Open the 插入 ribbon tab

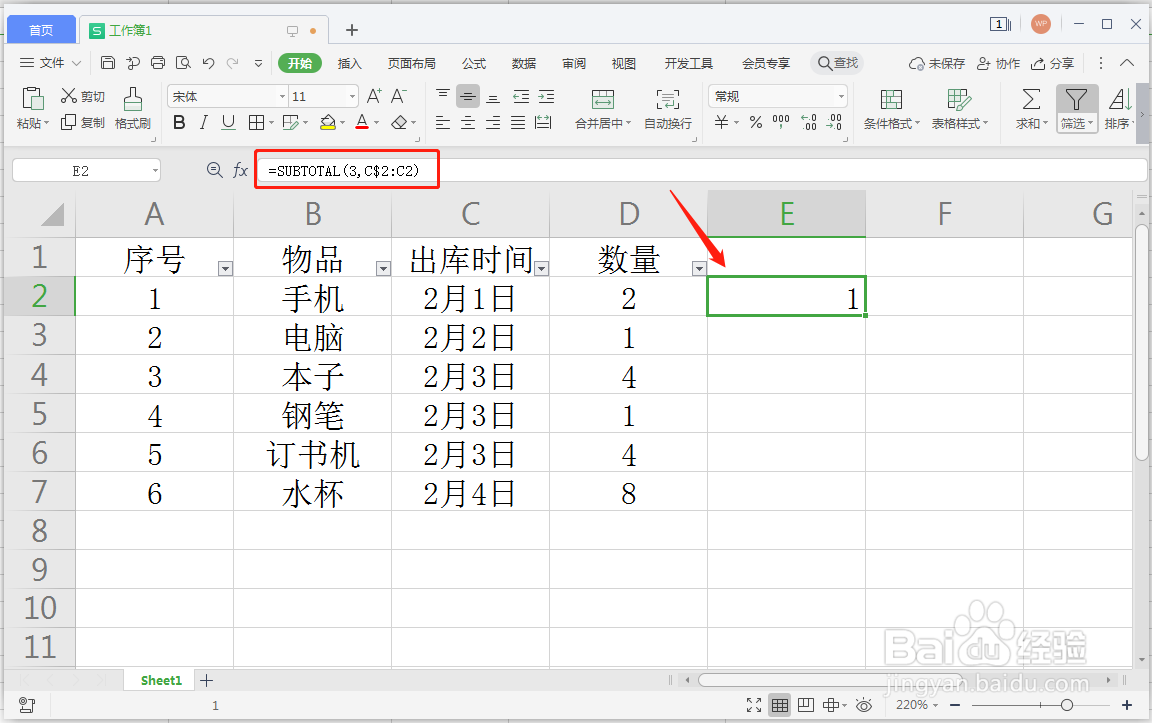click(x=349, y=62)
